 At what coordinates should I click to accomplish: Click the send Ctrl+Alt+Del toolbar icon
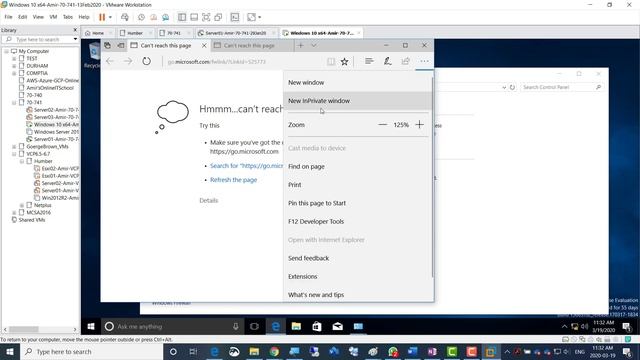tap(124, 17)
